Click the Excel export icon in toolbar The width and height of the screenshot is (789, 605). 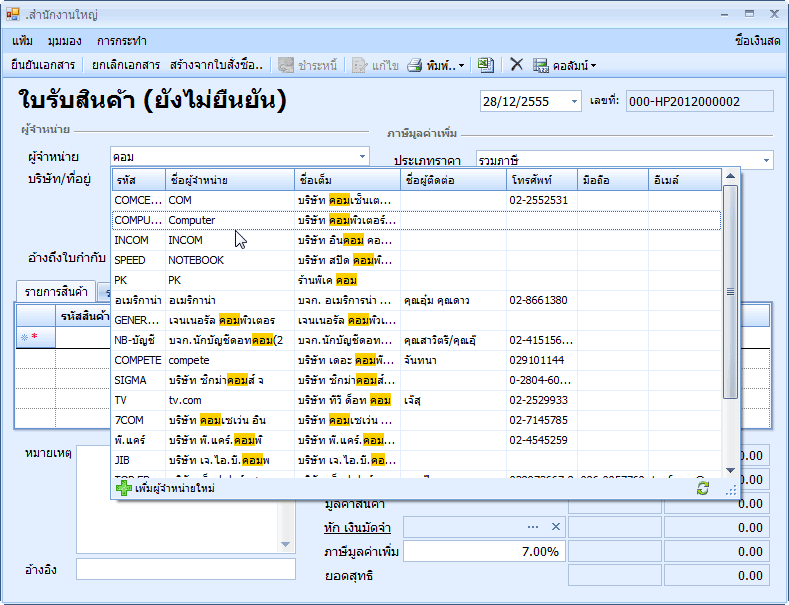point(485,65)
